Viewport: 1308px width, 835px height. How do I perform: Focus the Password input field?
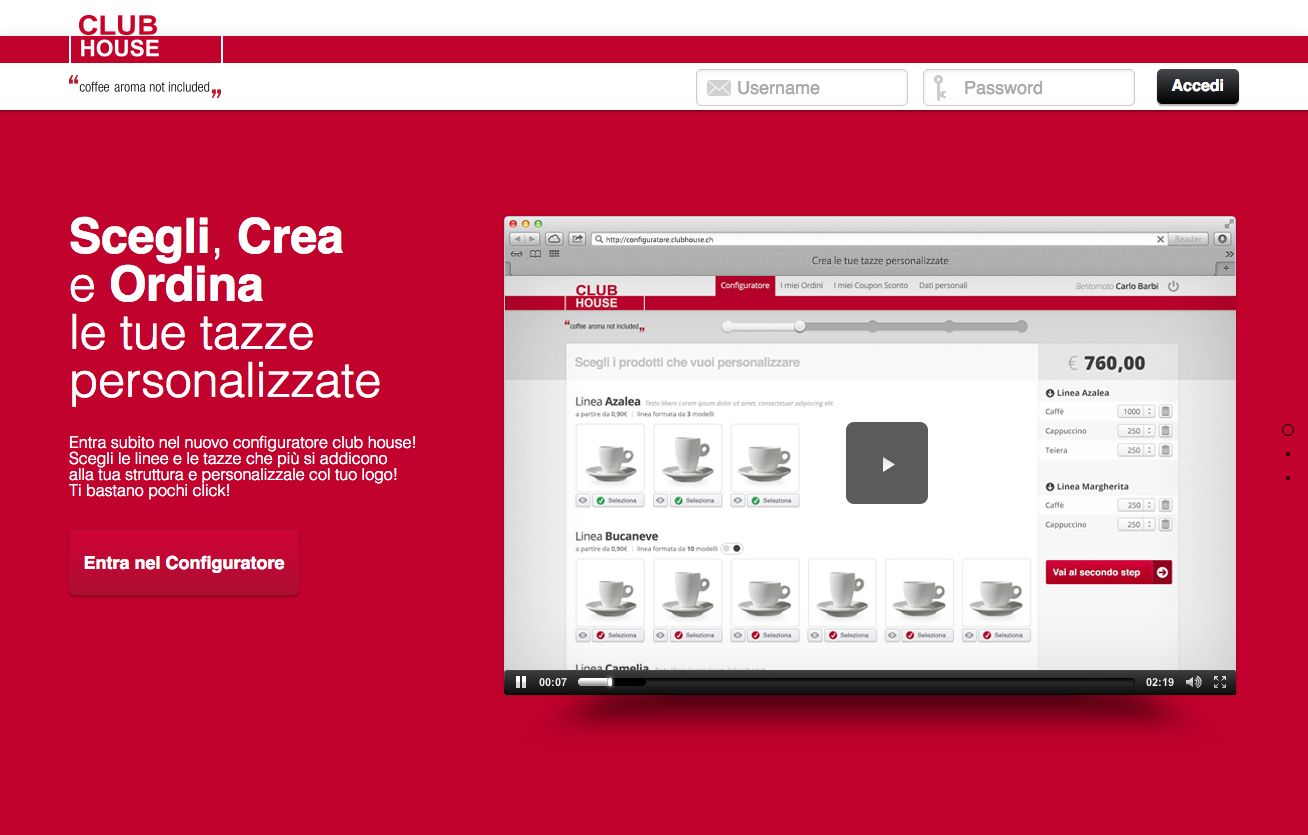click(1029, 88)
